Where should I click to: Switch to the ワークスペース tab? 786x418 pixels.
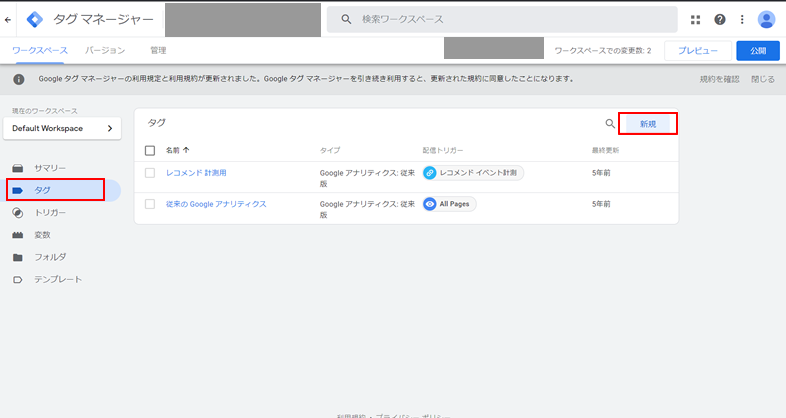[40, 50]
